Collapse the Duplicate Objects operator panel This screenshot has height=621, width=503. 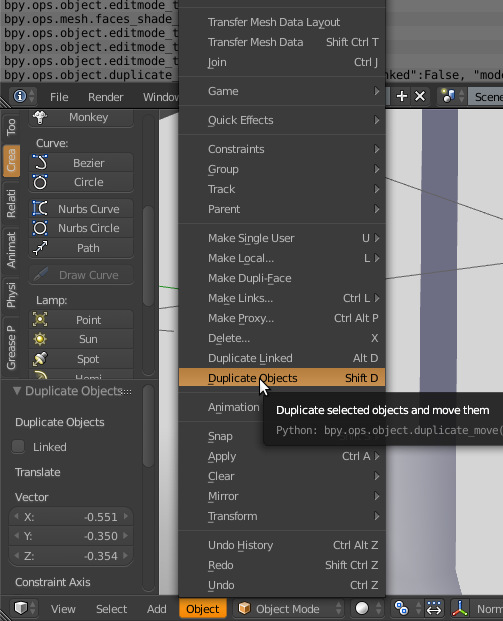point(17,391)
